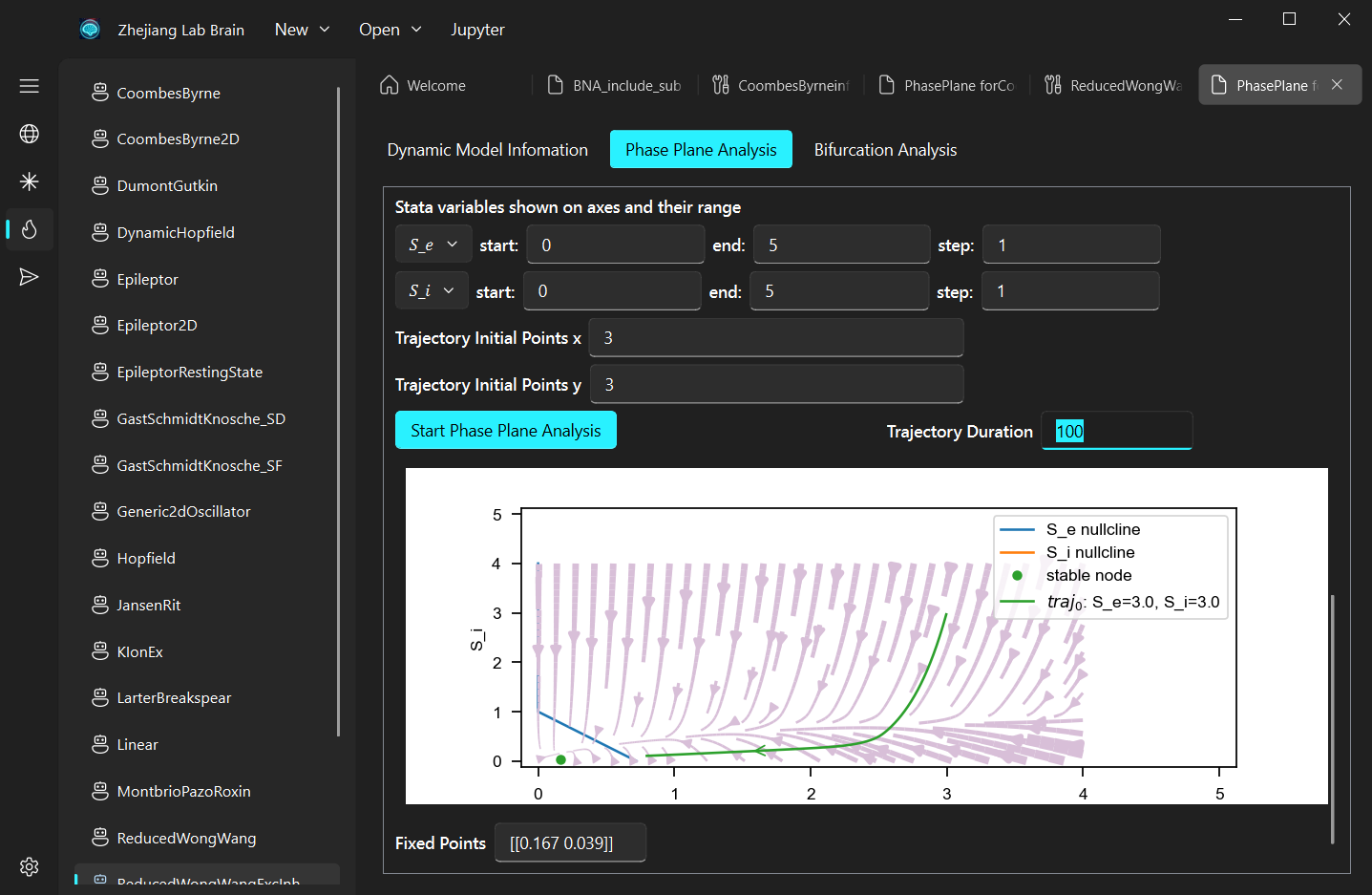1372x895 pixels.
Task: Switch to Dynamic Model Infomation tab
Action: coord(487,150)
